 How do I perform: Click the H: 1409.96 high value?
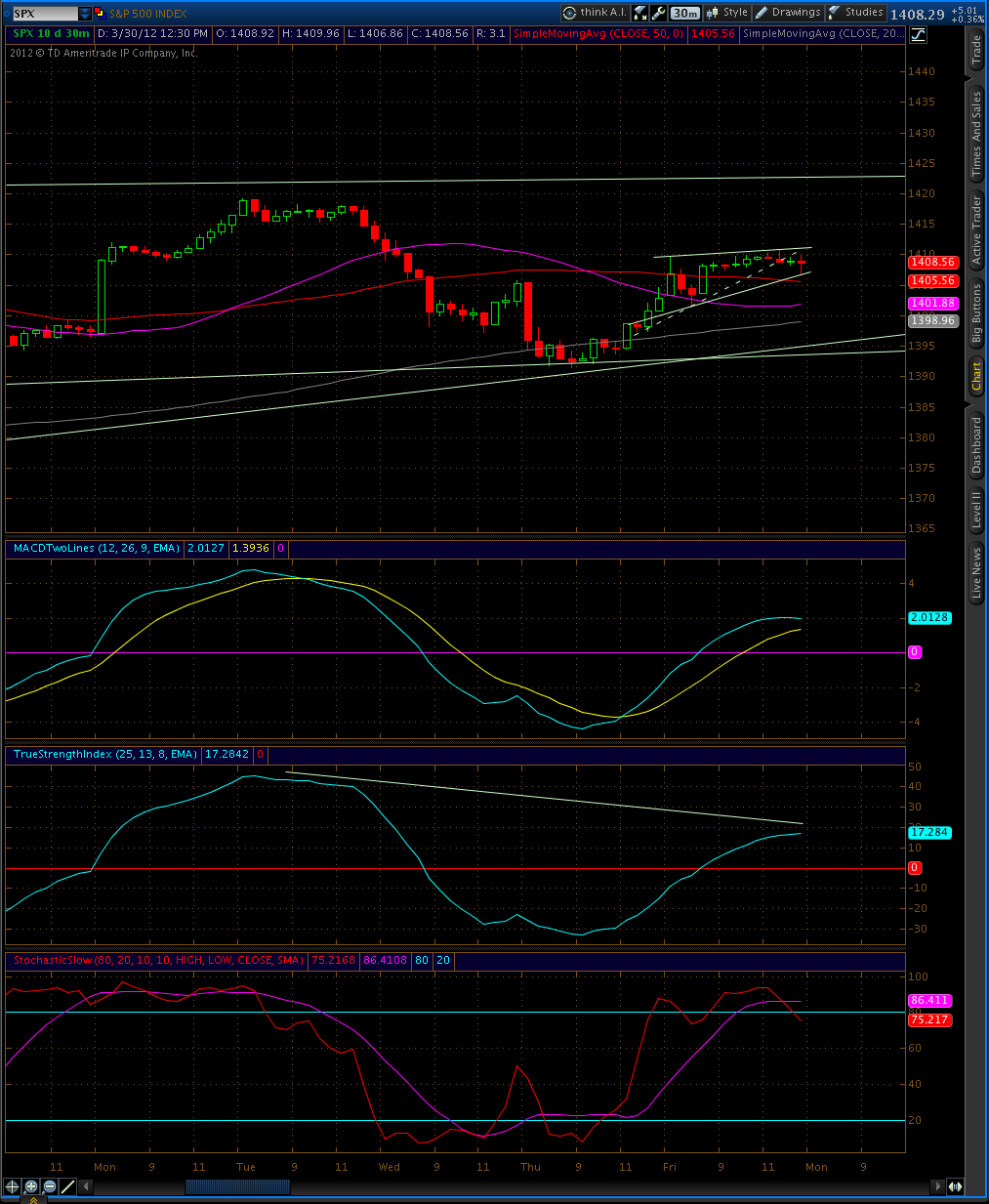click(310, 33)
